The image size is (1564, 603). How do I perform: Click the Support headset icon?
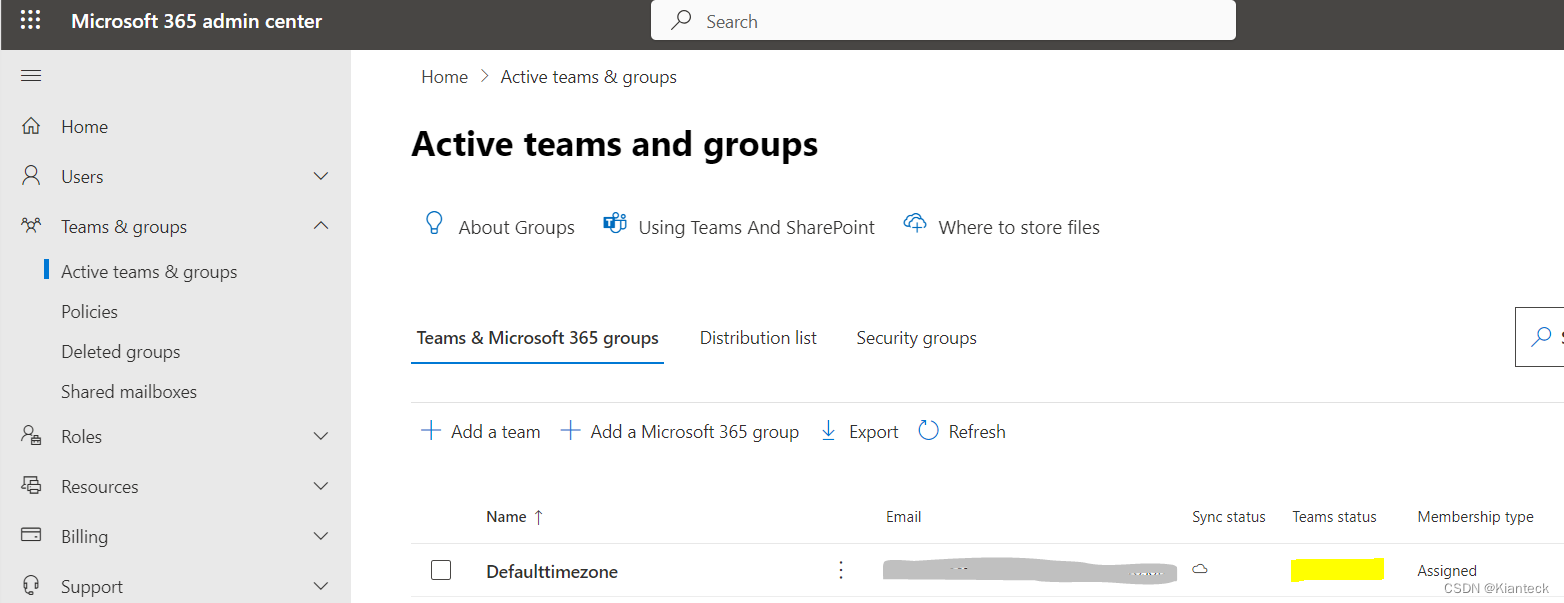pos(31,586)
